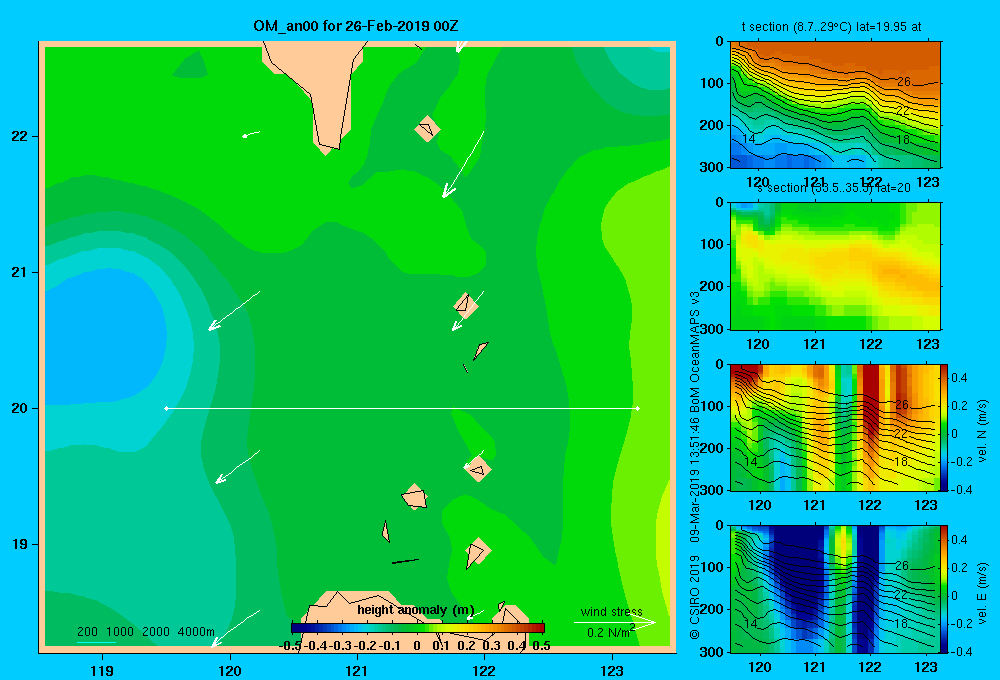Click the 'vel. N (m/s)' axis label
1000x680 pixels.
point(982,431)
